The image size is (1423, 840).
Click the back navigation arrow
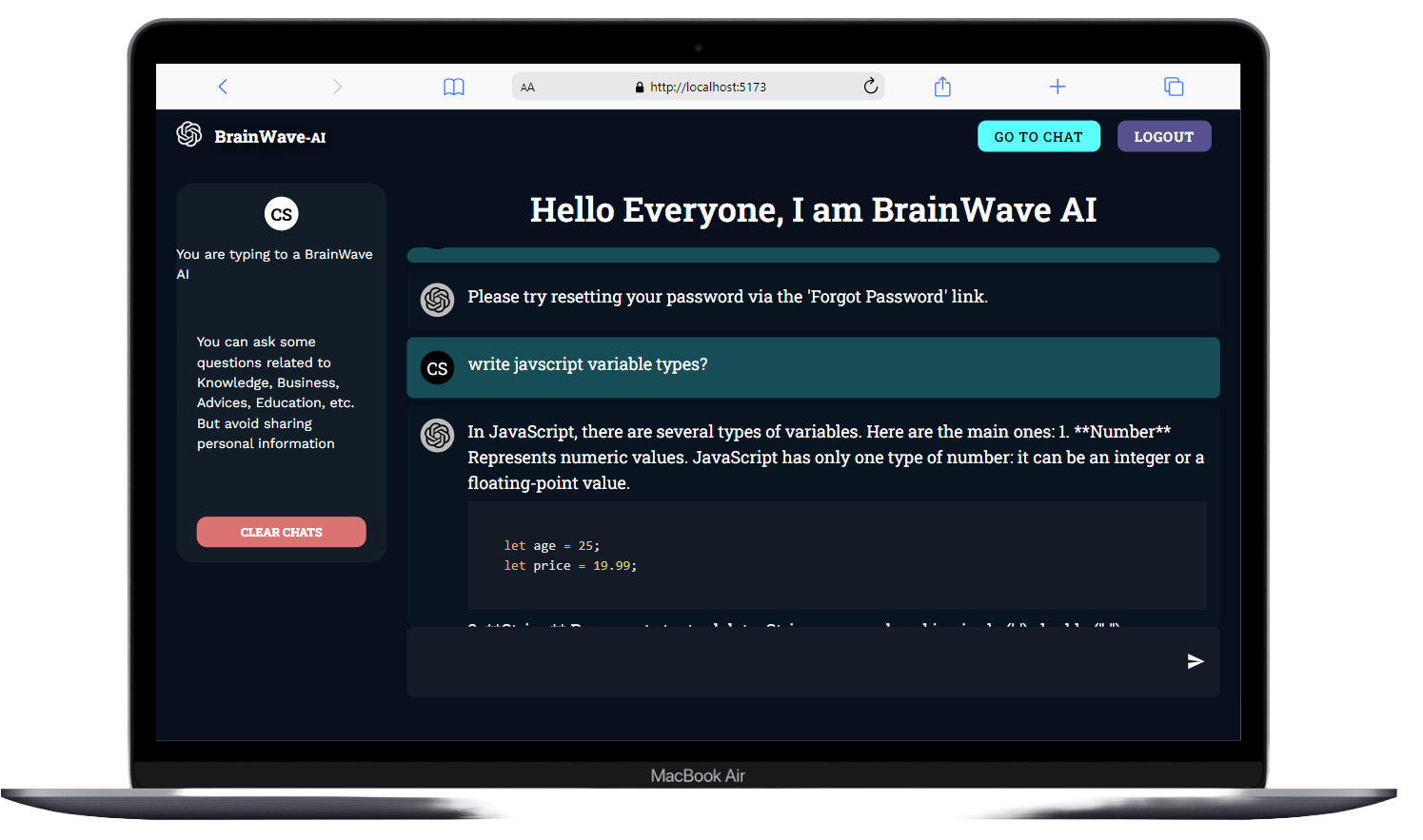(x=222, y=86)
